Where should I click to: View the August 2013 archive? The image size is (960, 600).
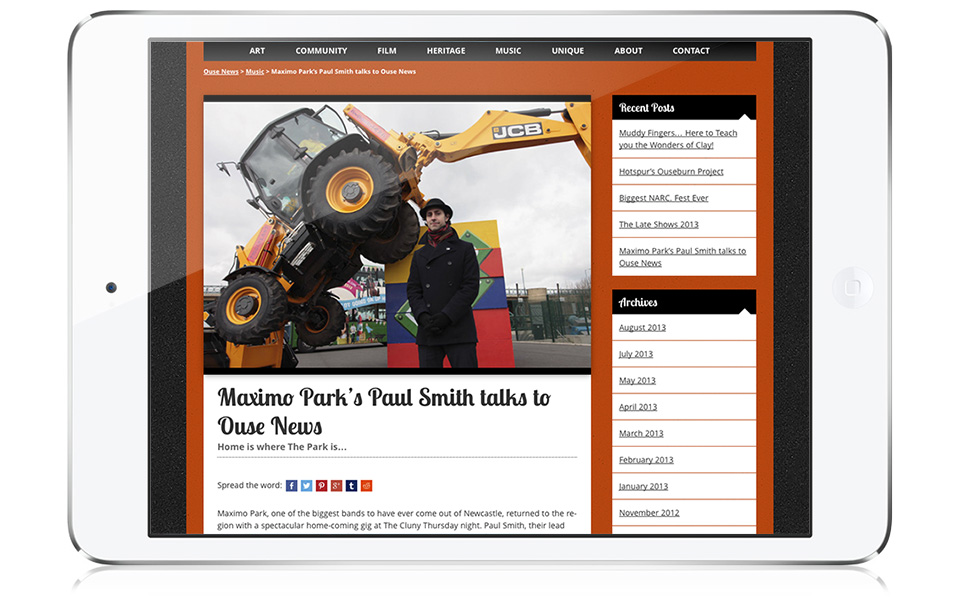coord(642,328)
